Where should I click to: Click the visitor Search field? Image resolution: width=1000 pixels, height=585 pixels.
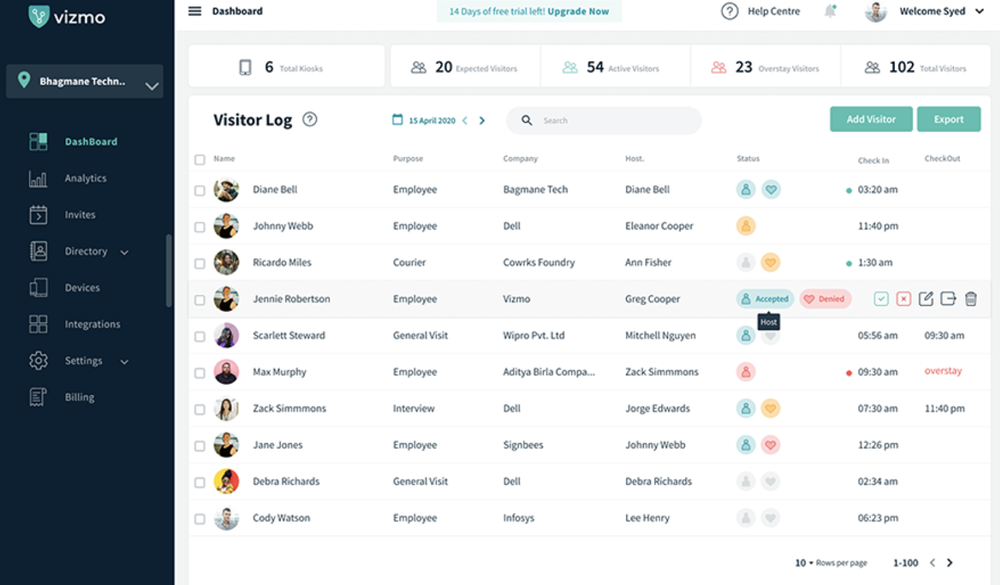[603, 120]
